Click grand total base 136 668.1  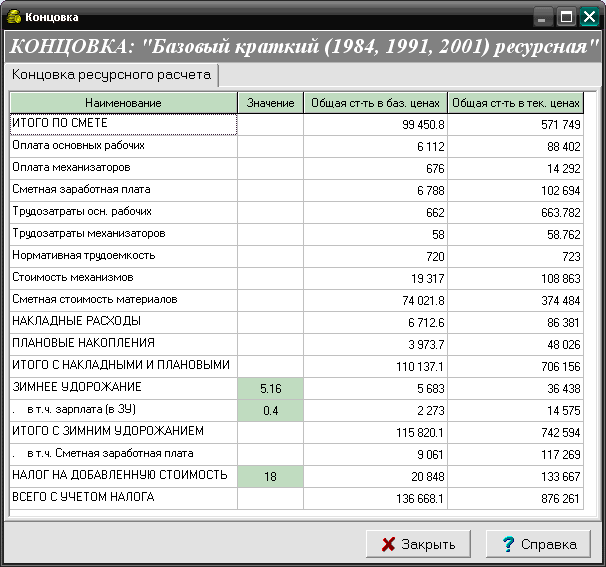pos(375,499)
